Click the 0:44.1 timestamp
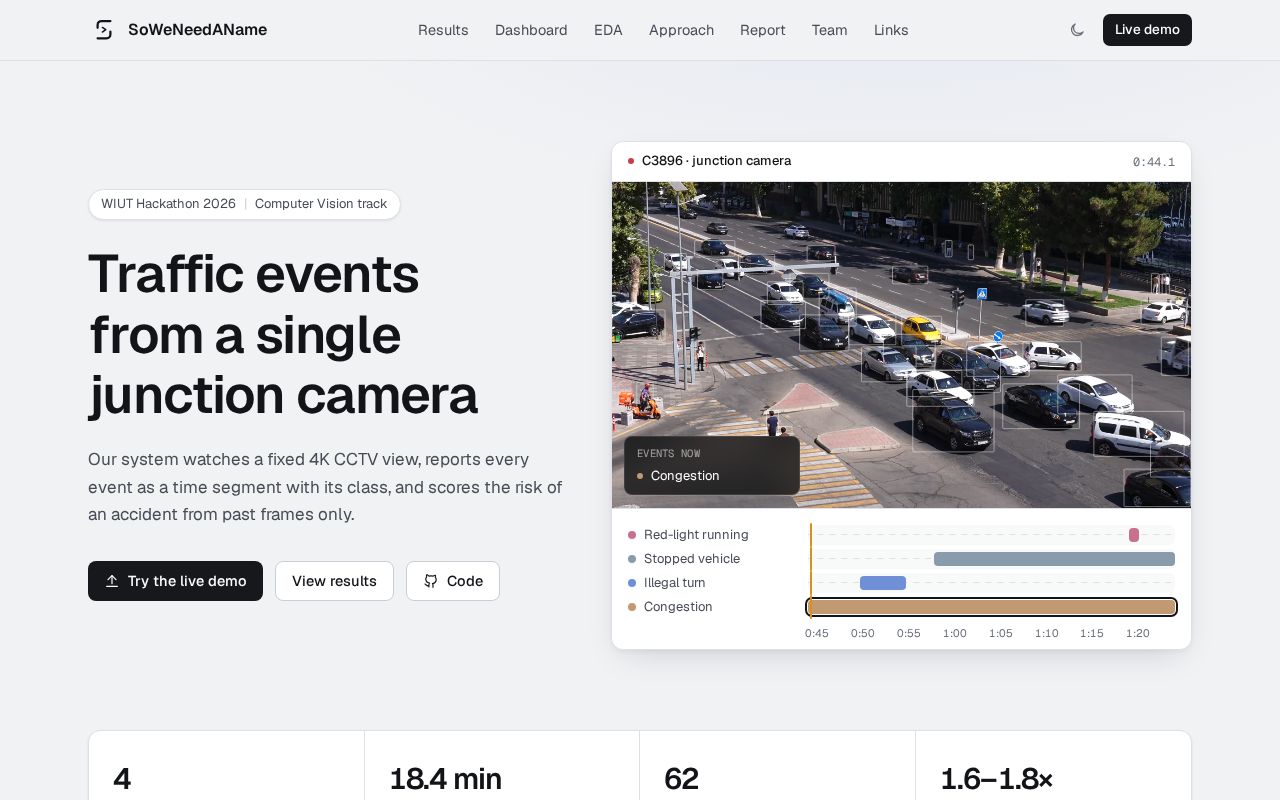1280x800 pixels. [x=1154, y=162]
